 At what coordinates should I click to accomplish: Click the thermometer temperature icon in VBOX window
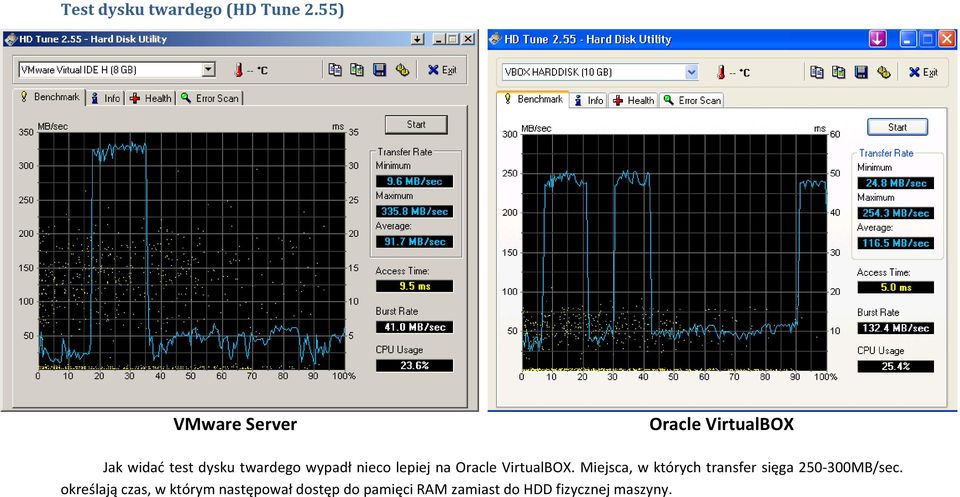[721, 73]
